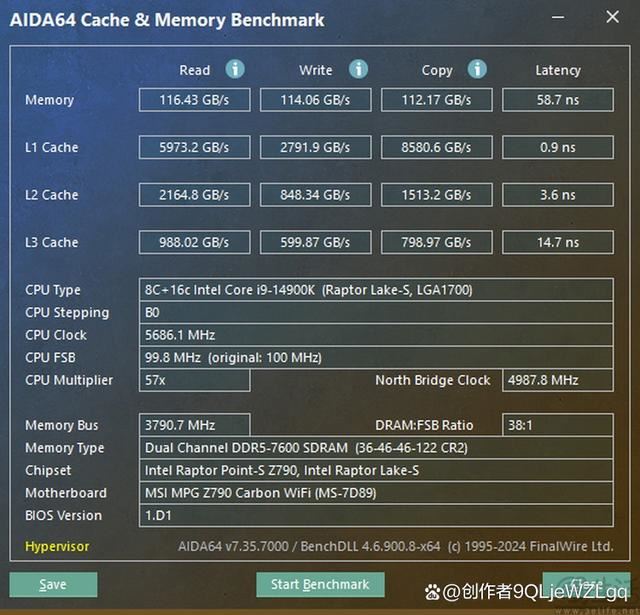Click the North Bridge Clock value box
The image size is (640, 615).
click(557, 380)
